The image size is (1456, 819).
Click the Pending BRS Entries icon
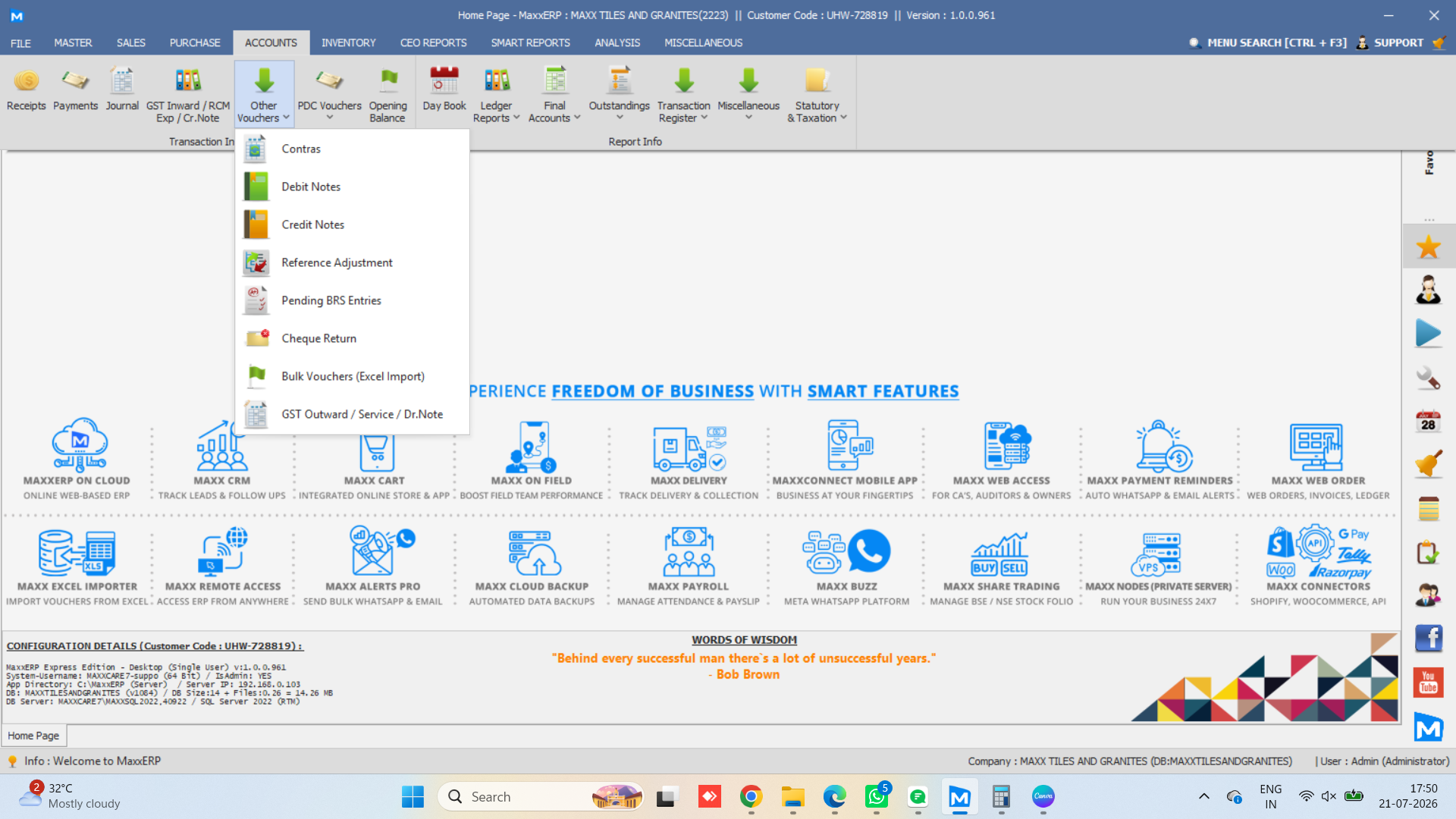point(256,301)
